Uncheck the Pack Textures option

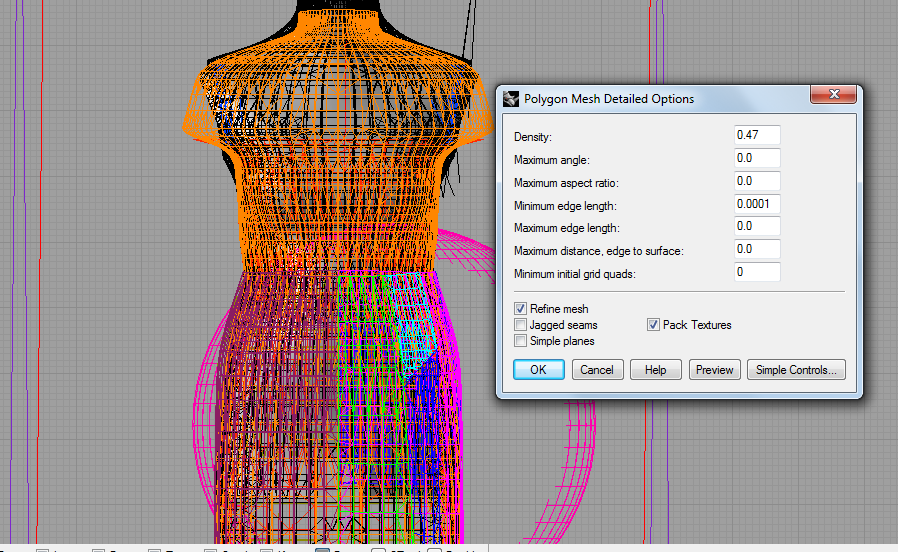pyautogui.click(x=654, y=325)
